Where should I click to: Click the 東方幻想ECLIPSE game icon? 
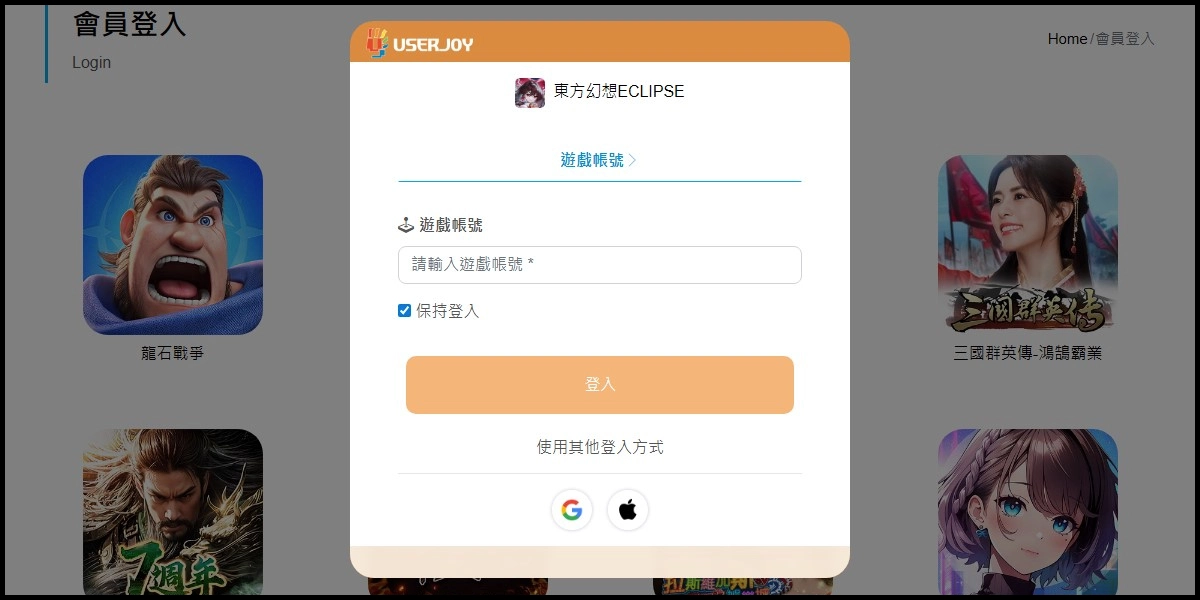(x=530, y=92)
